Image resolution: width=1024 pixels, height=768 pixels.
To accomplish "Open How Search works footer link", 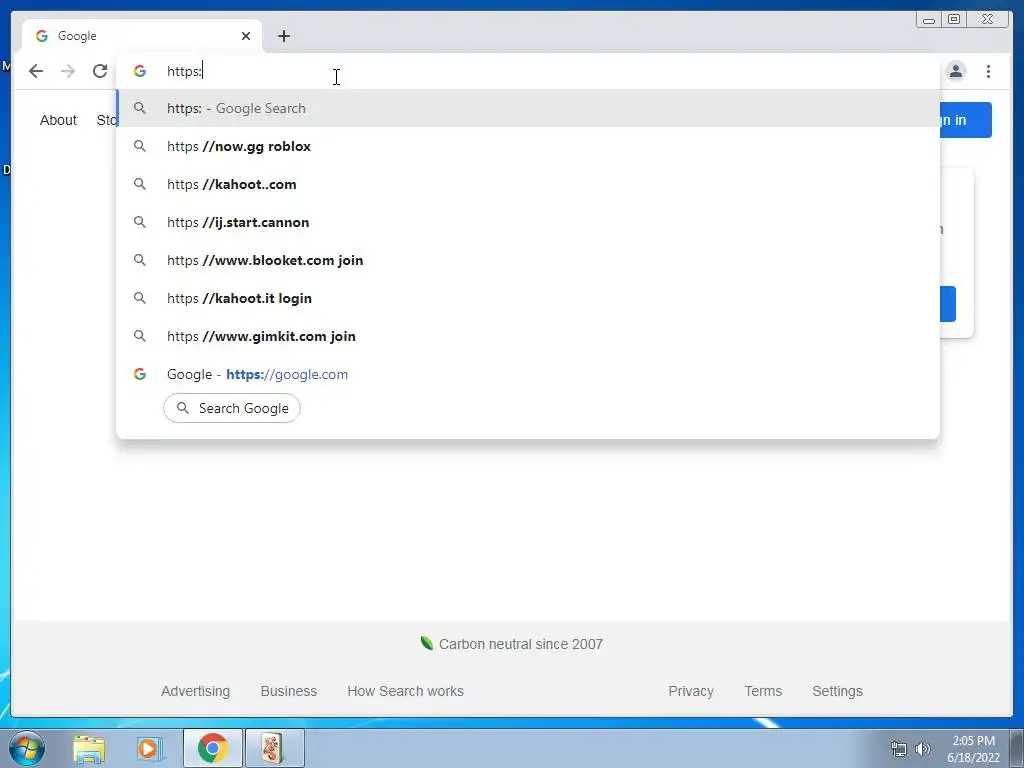I will coord(406,691).
